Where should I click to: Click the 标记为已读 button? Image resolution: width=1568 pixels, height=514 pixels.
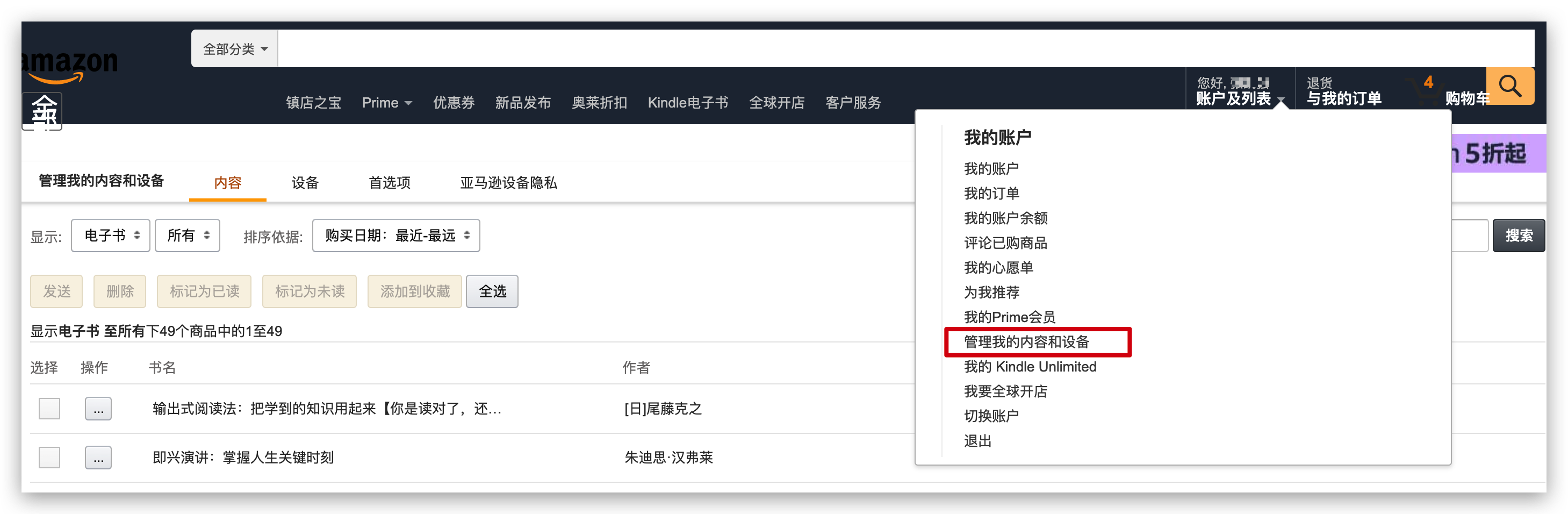(205, 291)
